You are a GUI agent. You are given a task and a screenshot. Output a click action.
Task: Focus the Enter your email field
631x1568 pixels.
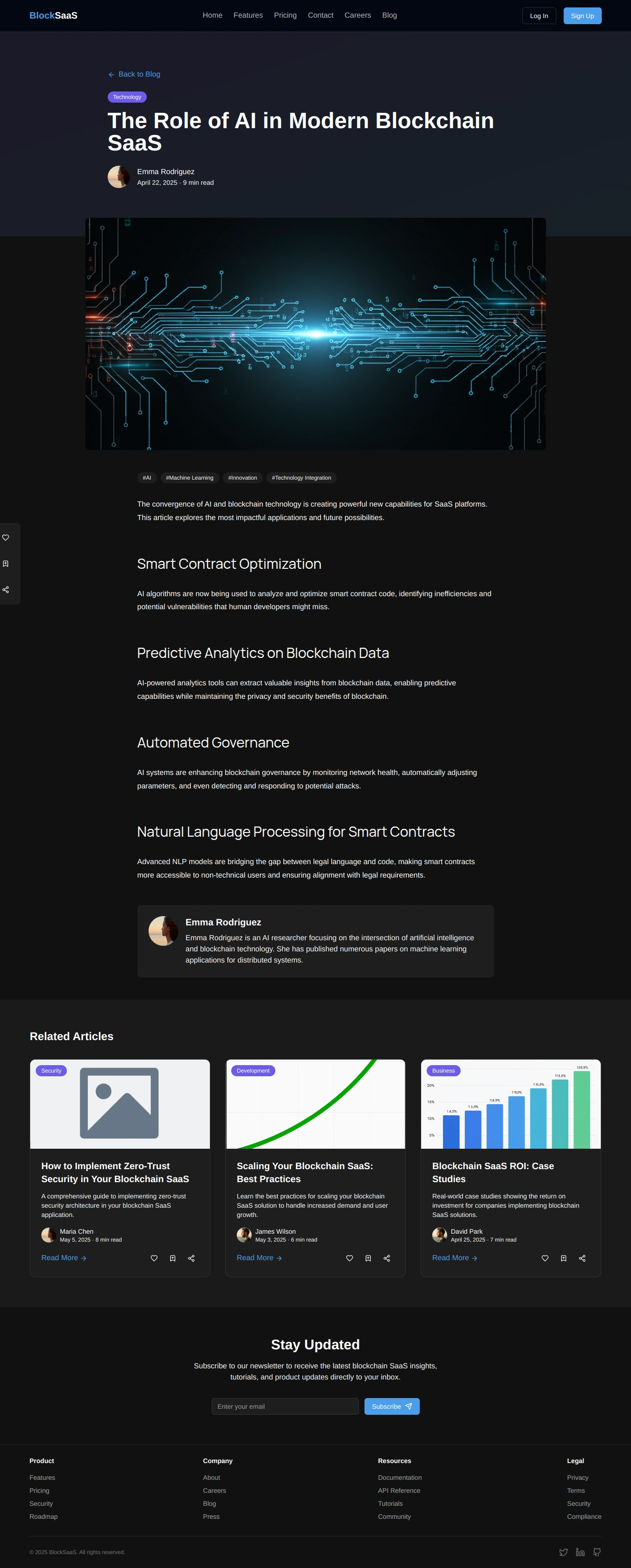click(x=286, y=1406)
